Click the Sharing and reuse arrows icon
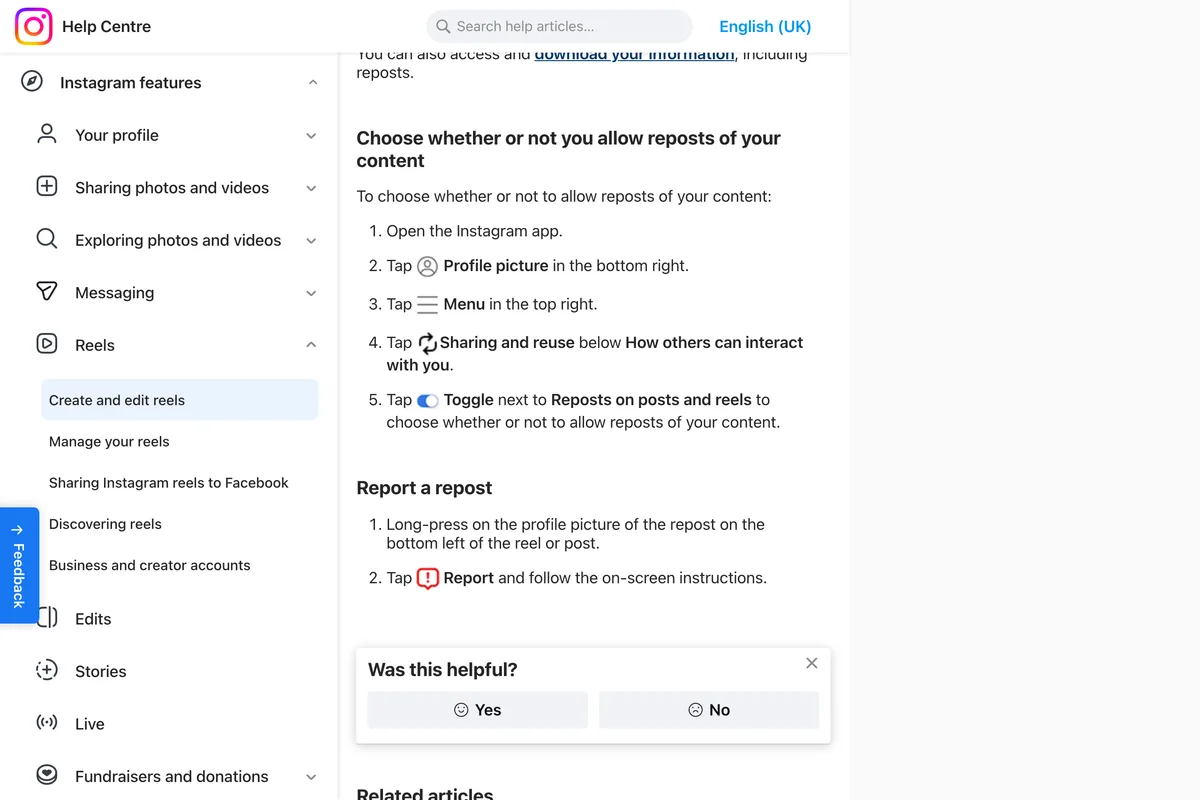The width and height of the screenshot is (1200, 800). click(x=427, y=343)
